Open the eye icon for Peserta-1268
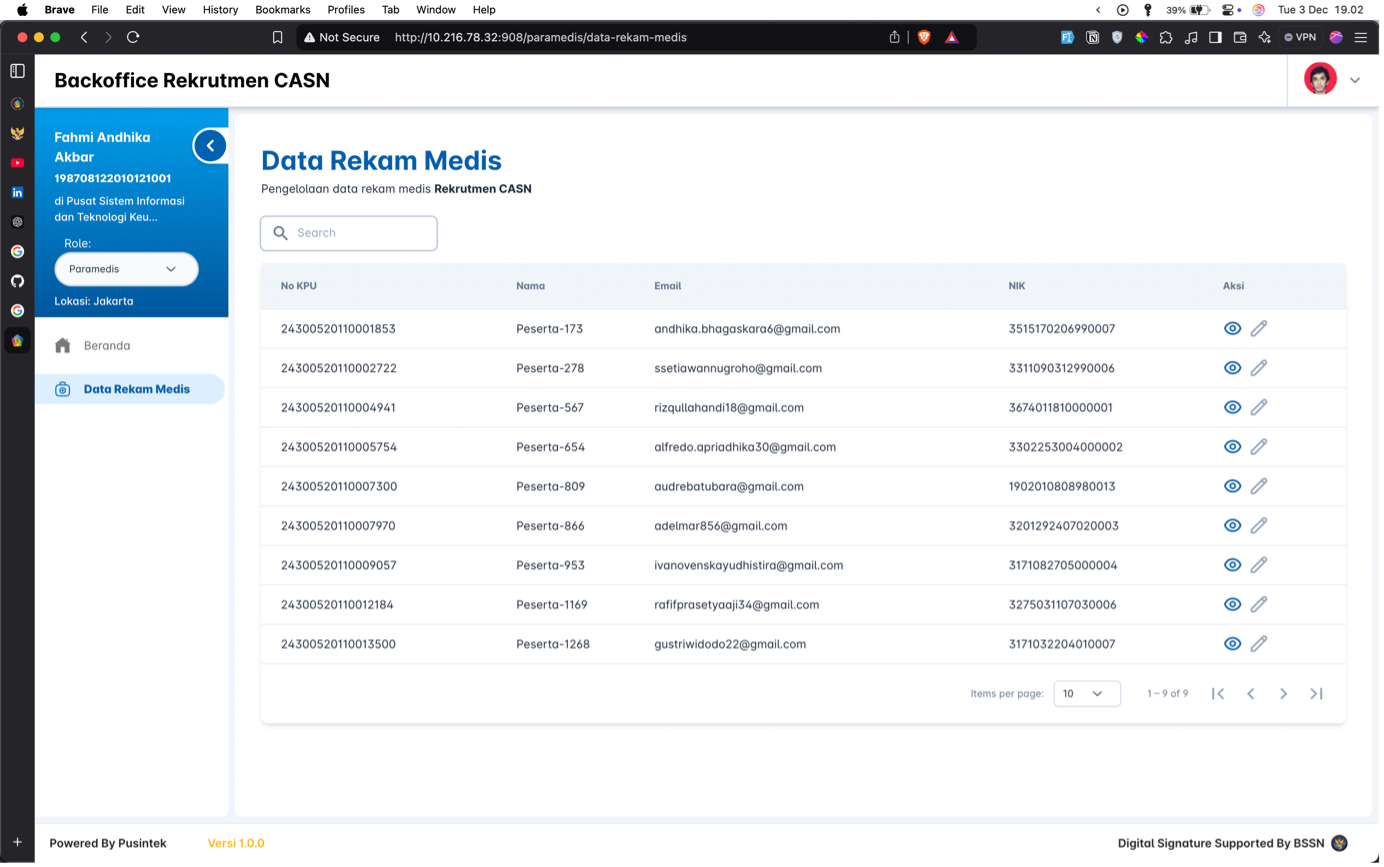1384x867 pixels. 1232,644
